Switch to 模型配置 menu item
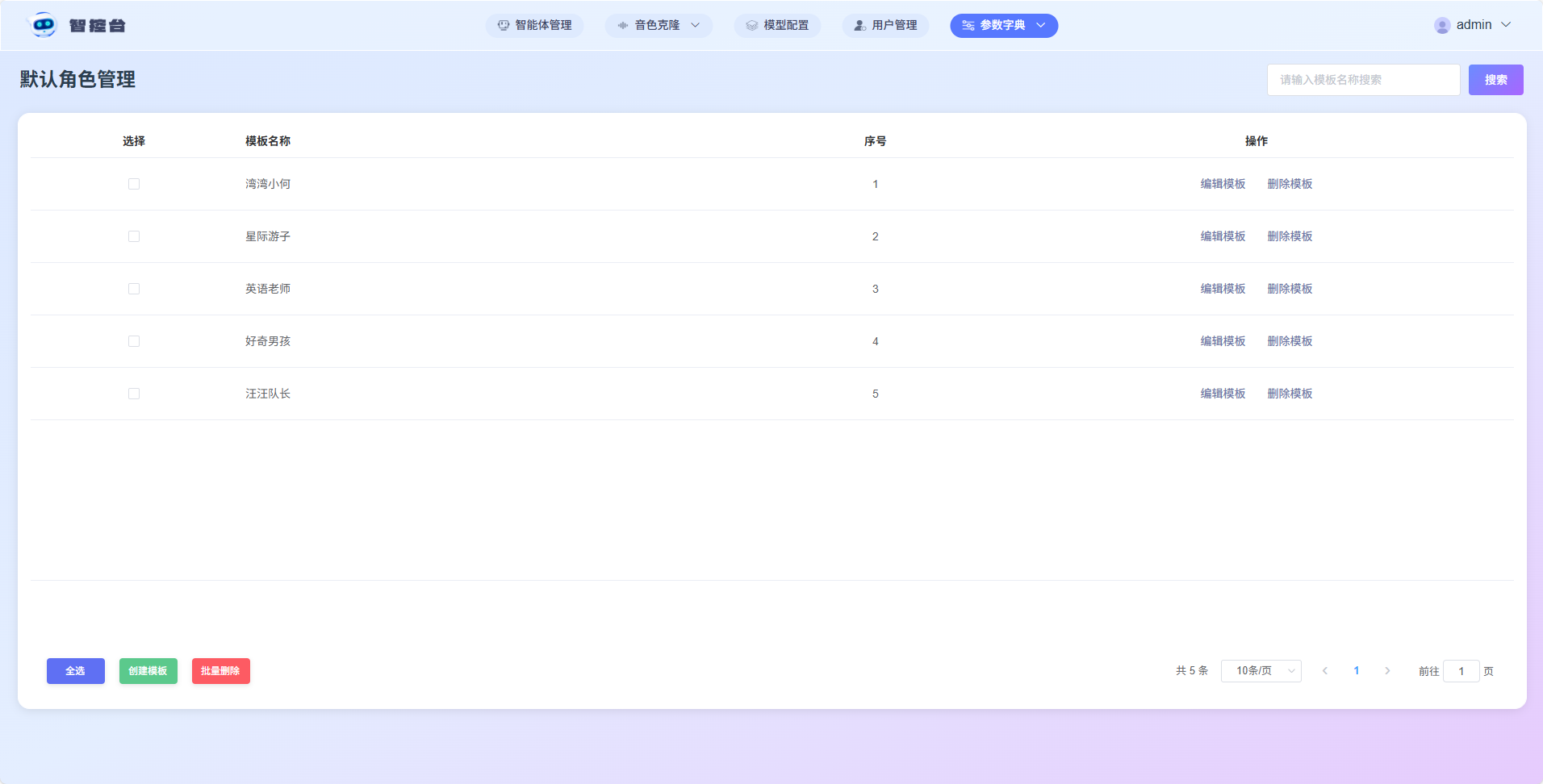The height and width of the screenshot is (784, 1543). [777, 26]
